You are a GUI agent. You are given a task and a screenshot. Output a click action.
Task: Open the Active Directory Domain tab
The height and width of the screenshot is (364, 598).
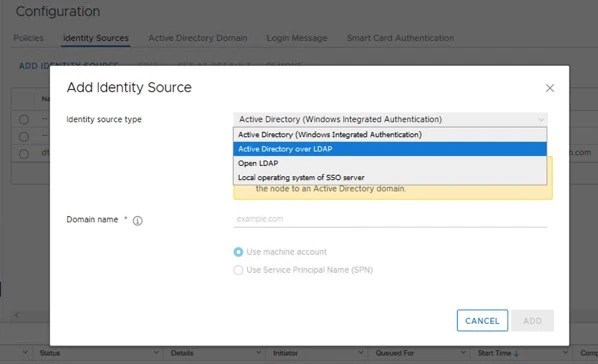pyautogui.click(x=198, y=38)
